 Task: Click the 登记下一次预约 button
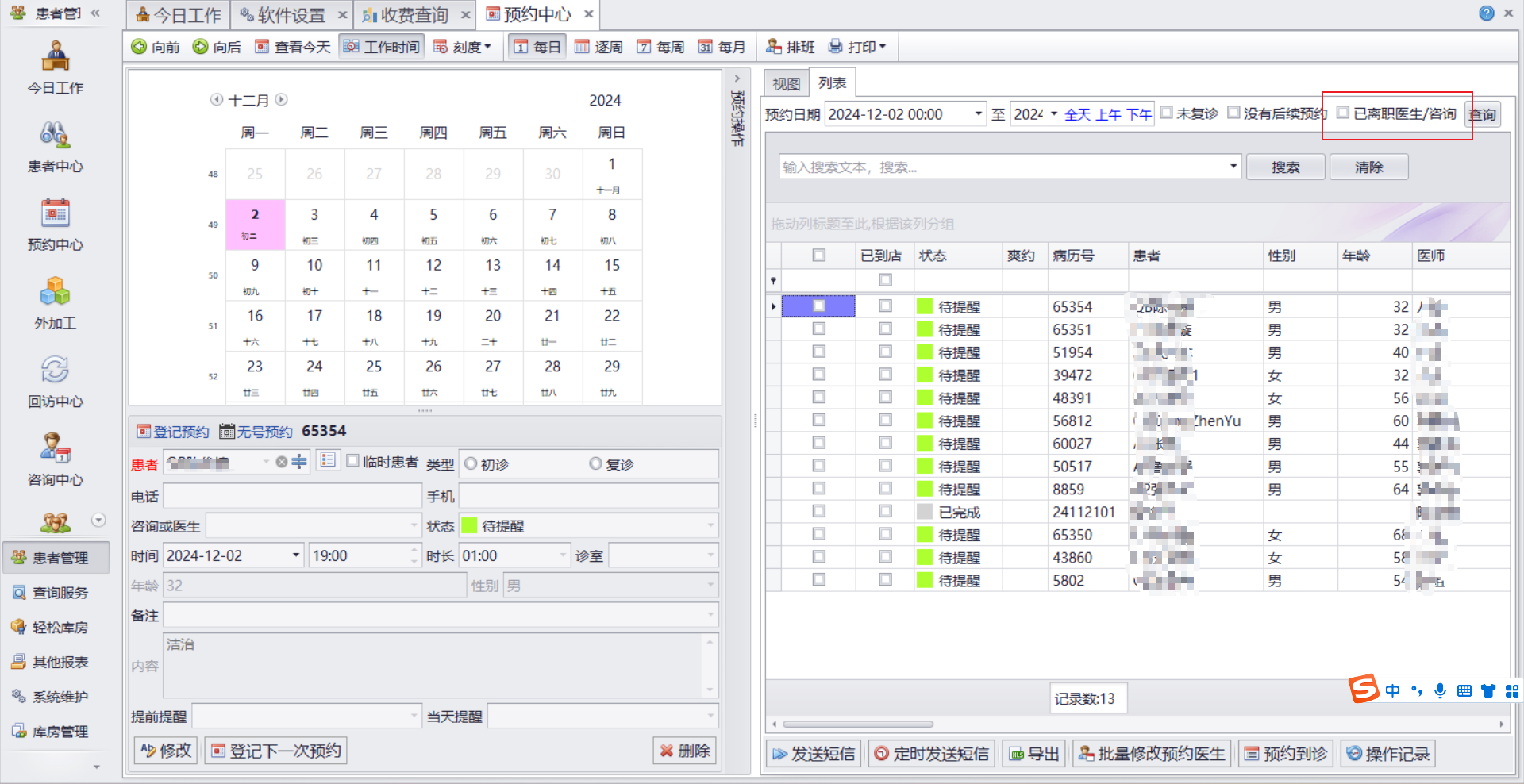276,751
